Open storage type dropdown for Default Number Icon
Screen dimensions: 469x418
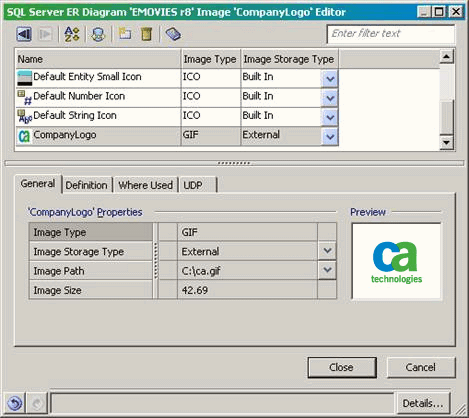(x=330, y=98)
